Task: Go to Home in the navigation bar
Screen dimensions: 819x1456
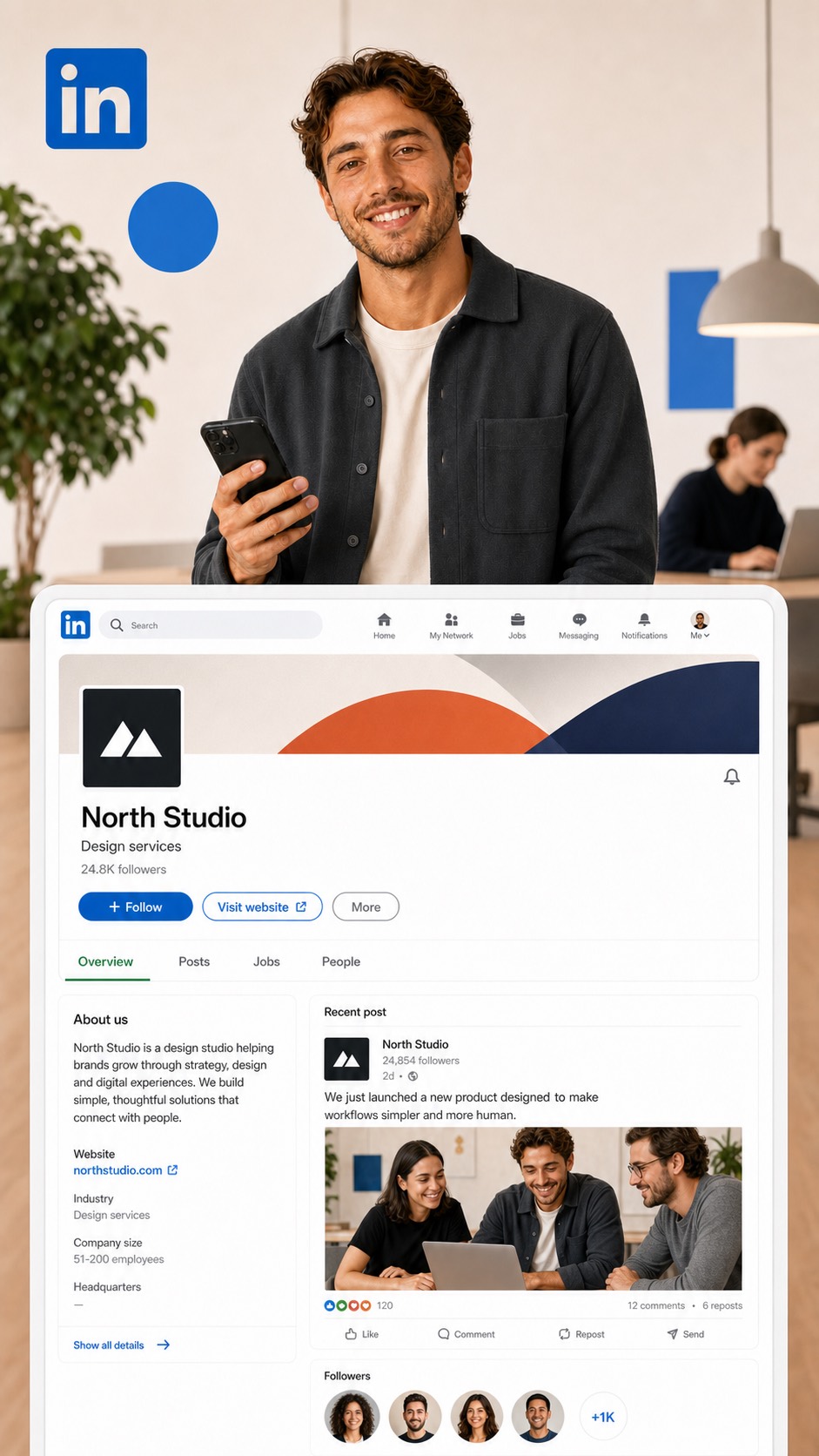Action: coord(384,626)
